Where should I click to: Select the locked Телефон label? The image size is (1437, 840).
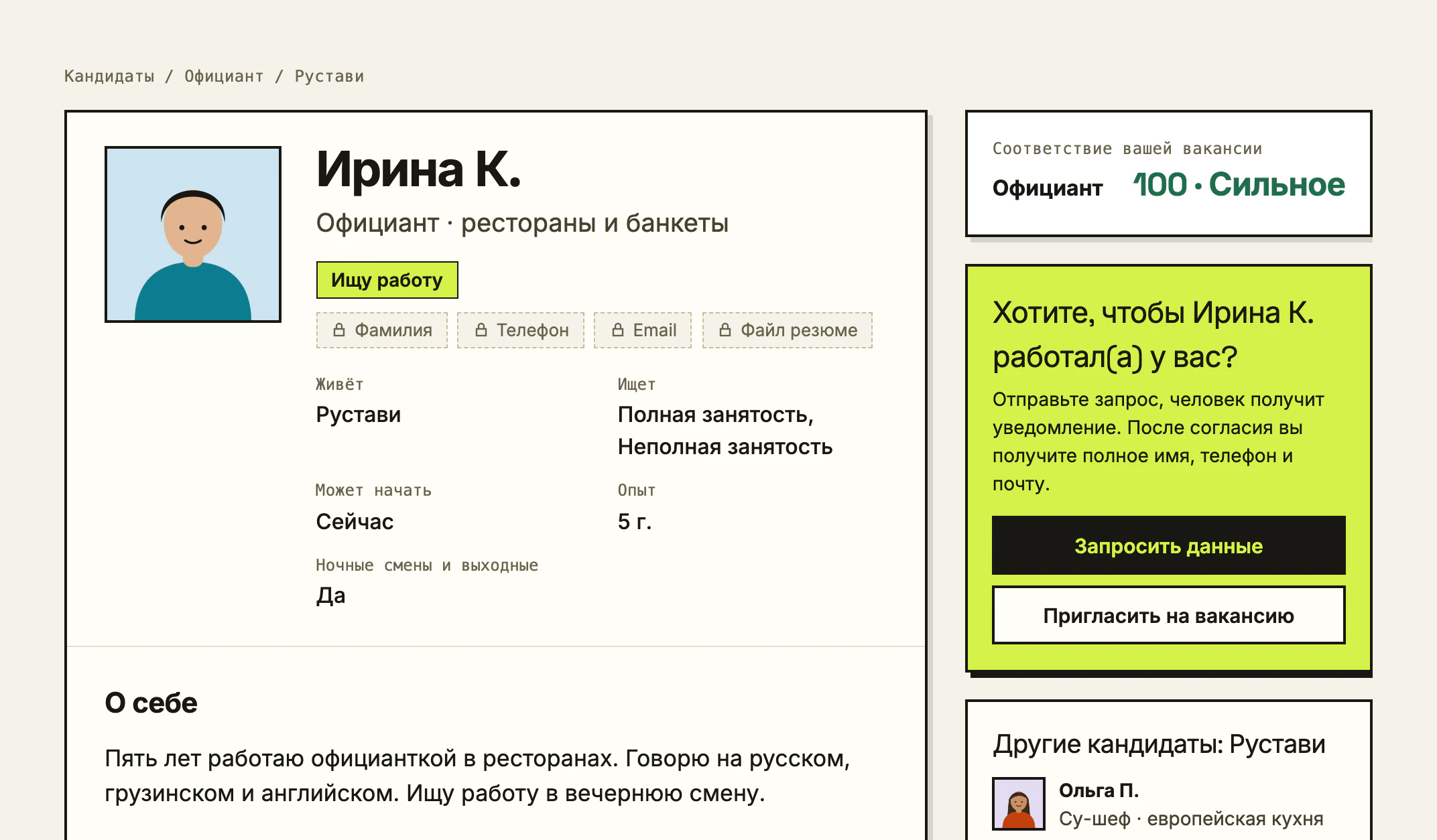click(x=533, y=330)
